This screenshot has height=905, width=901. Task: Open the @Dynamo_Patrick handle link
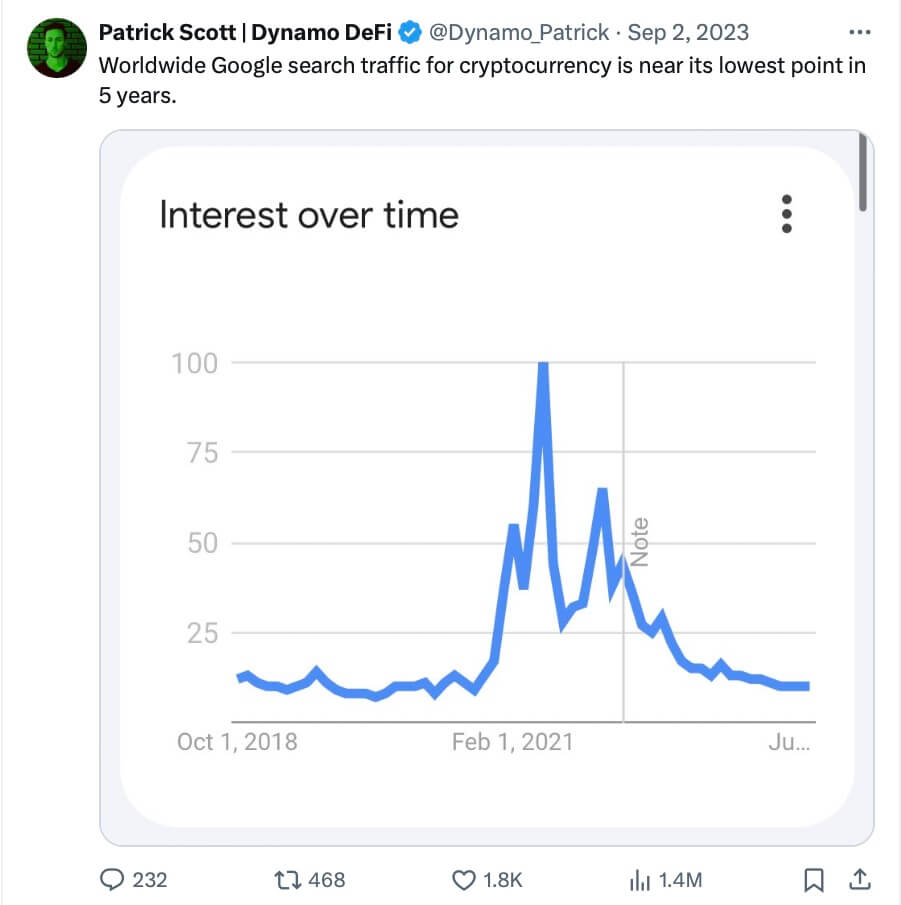pos(519,33)
